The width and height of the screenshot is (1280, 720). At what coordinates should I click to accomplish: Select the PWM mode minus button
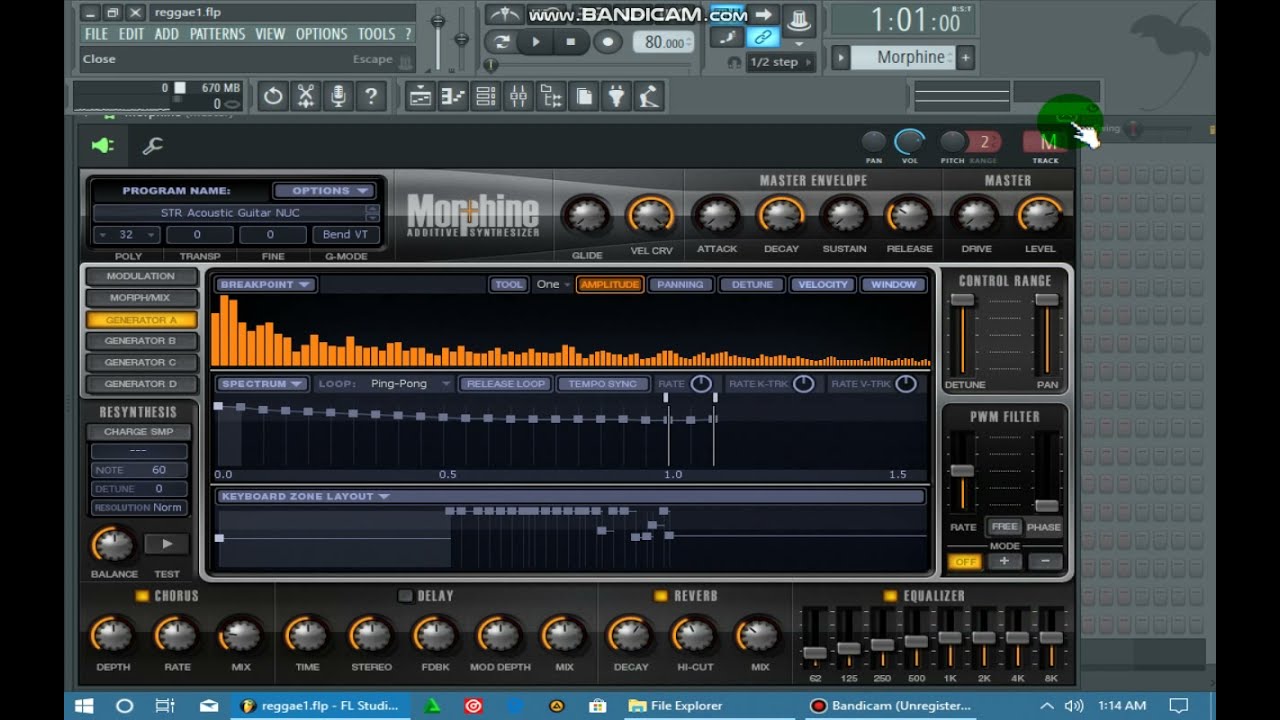pyautogui.click(x=1045, y=562)
